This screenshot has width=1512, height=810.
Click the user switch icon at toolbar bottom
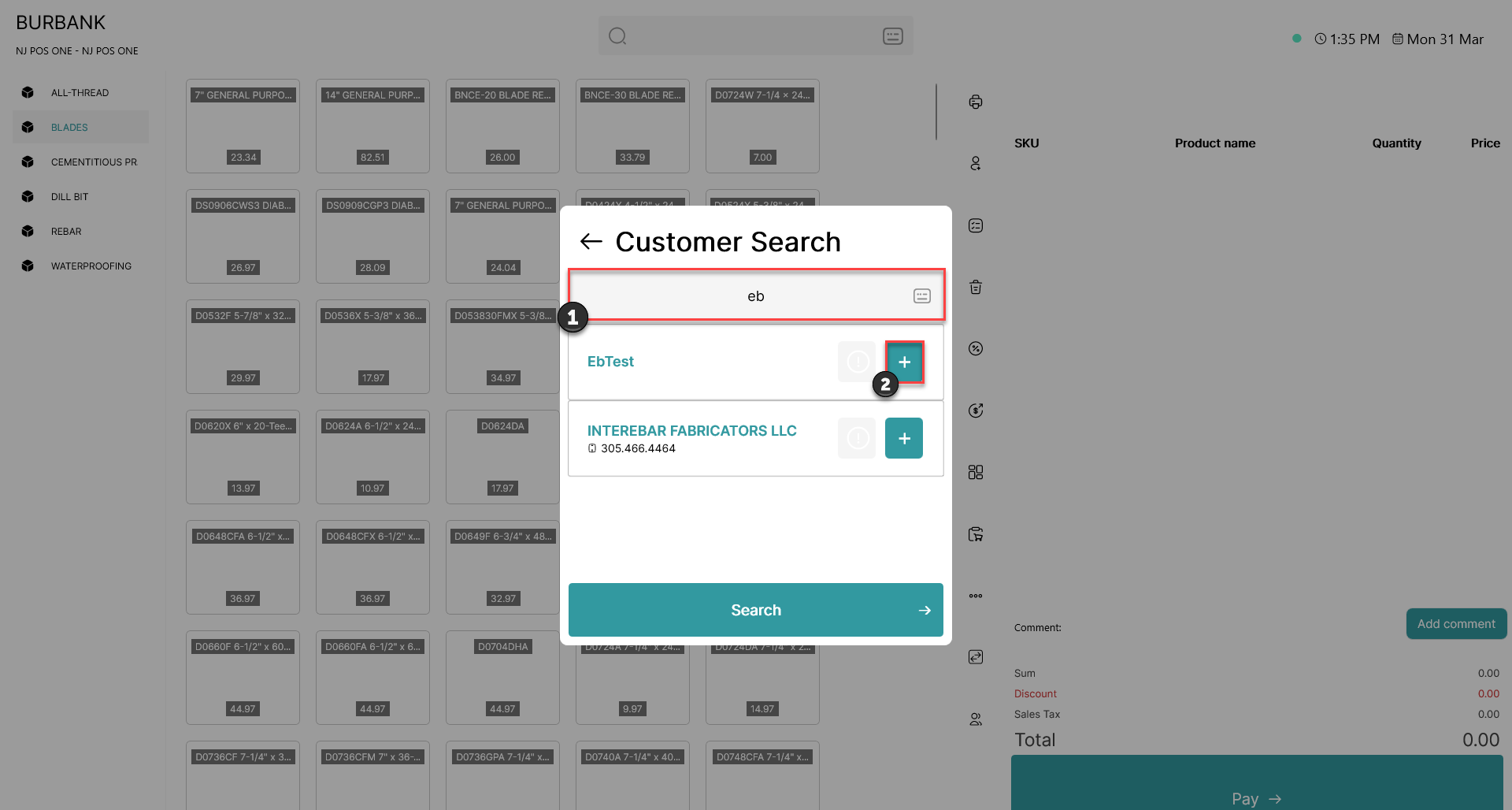pos(976,719)
